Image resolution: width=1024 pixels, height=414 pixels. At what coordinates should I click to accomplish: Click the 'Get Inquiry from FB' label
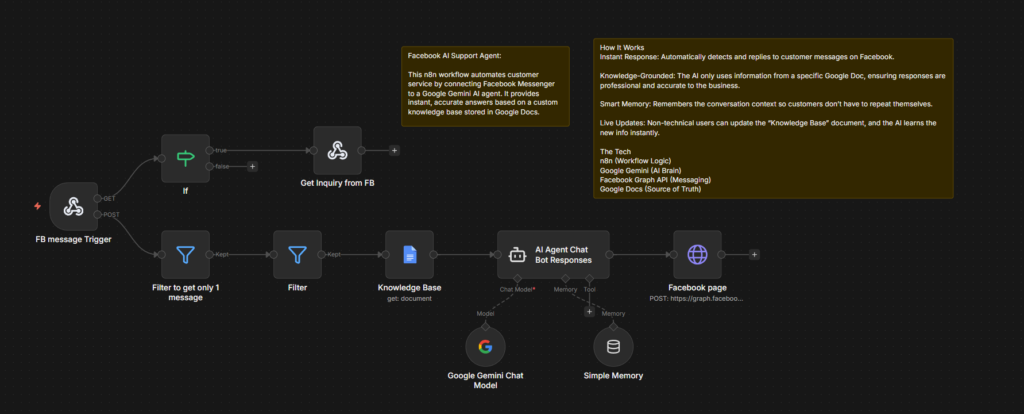337,183
